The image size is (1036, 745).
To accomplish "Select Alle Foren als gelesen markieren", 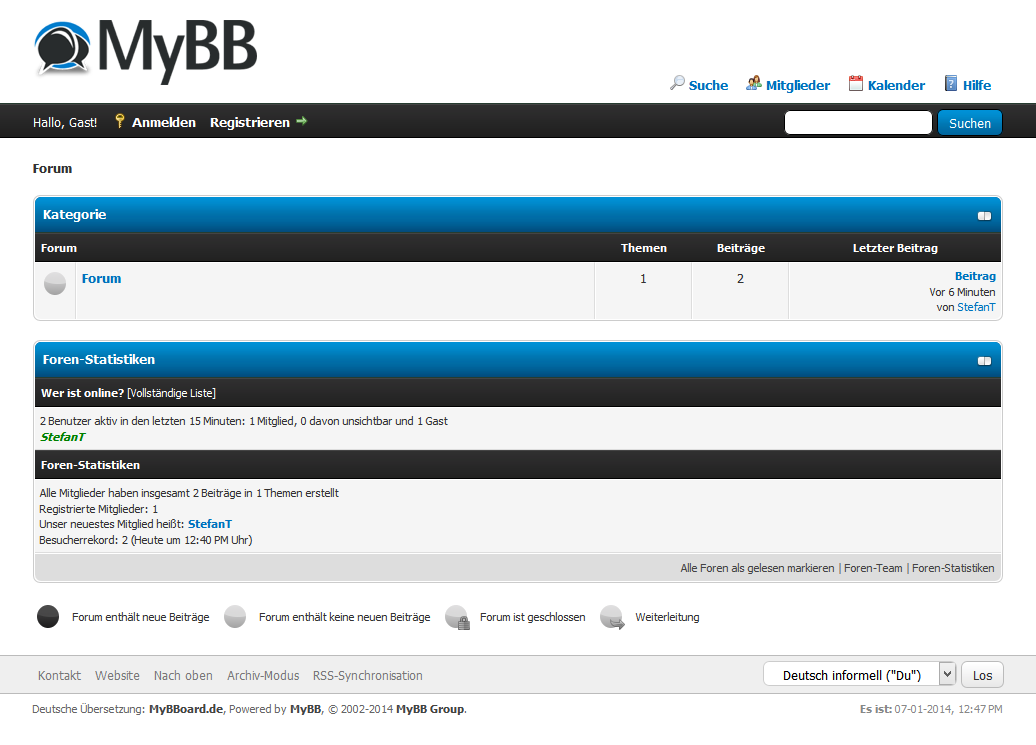I will point(757,568).
